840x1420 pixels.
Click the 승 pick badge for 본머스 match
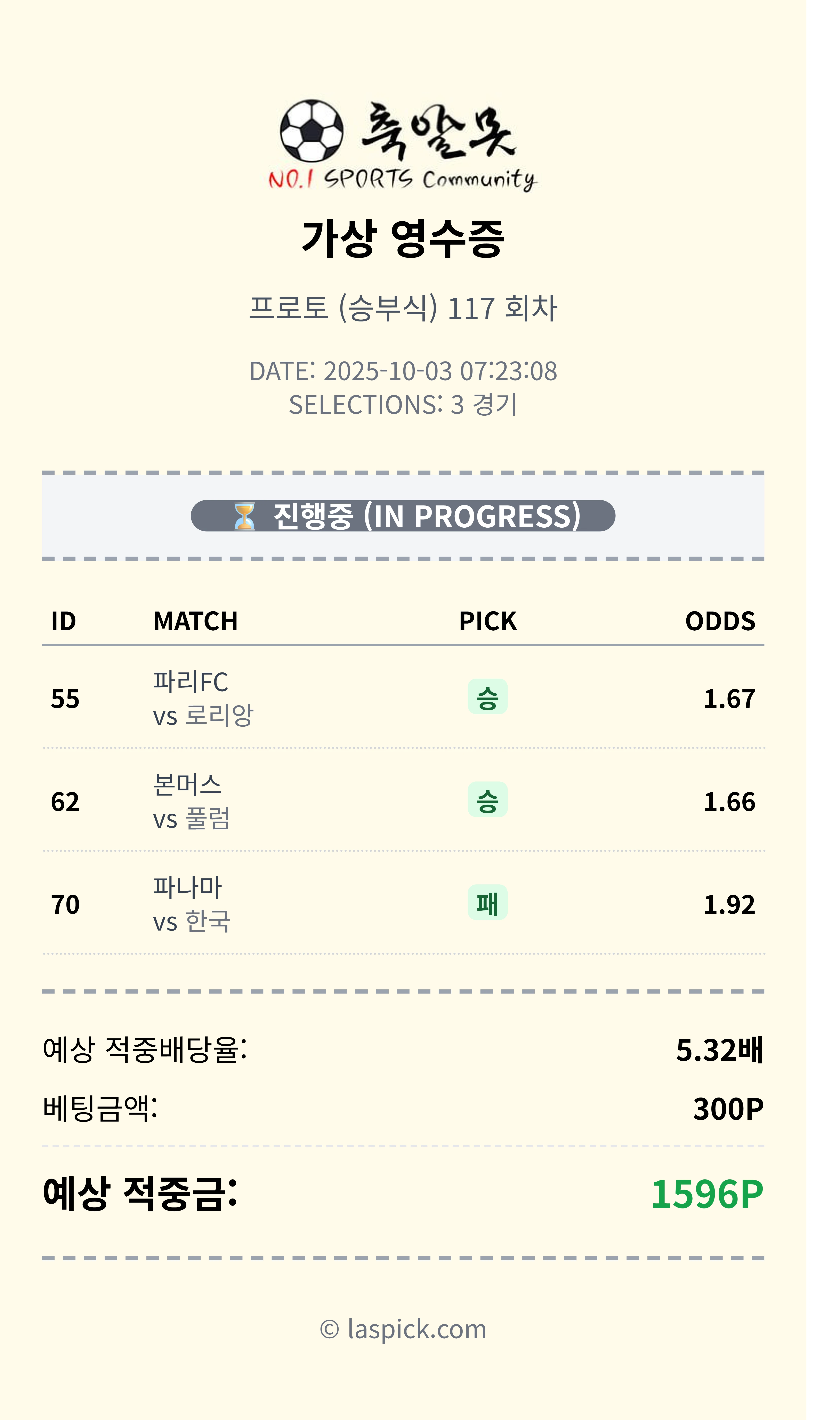pyautogui.click(x=487, y=800)
